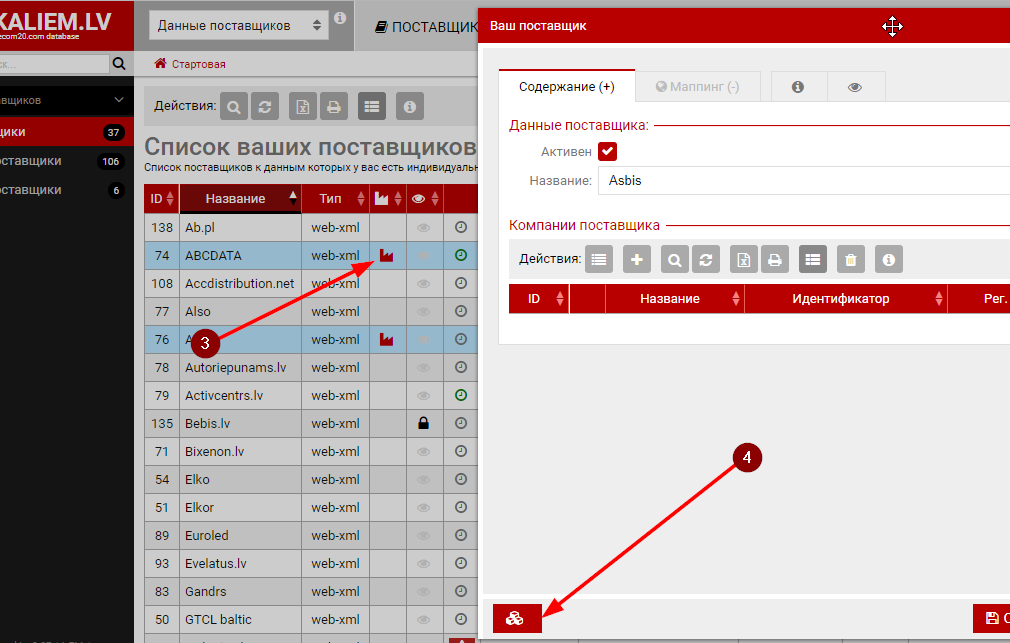Click the magnifier icon beside the sidebar search field

pyautogui.click(x=120, y=64)
